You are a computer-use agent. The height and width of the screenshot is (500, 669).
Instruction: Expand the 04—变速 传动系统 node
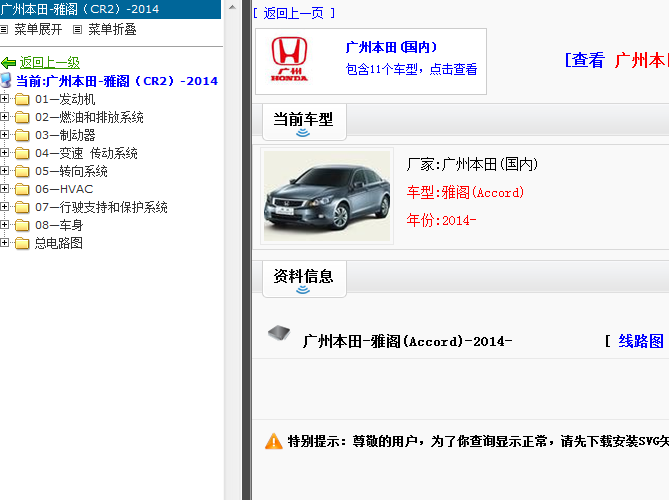click(x=4, y=153)
